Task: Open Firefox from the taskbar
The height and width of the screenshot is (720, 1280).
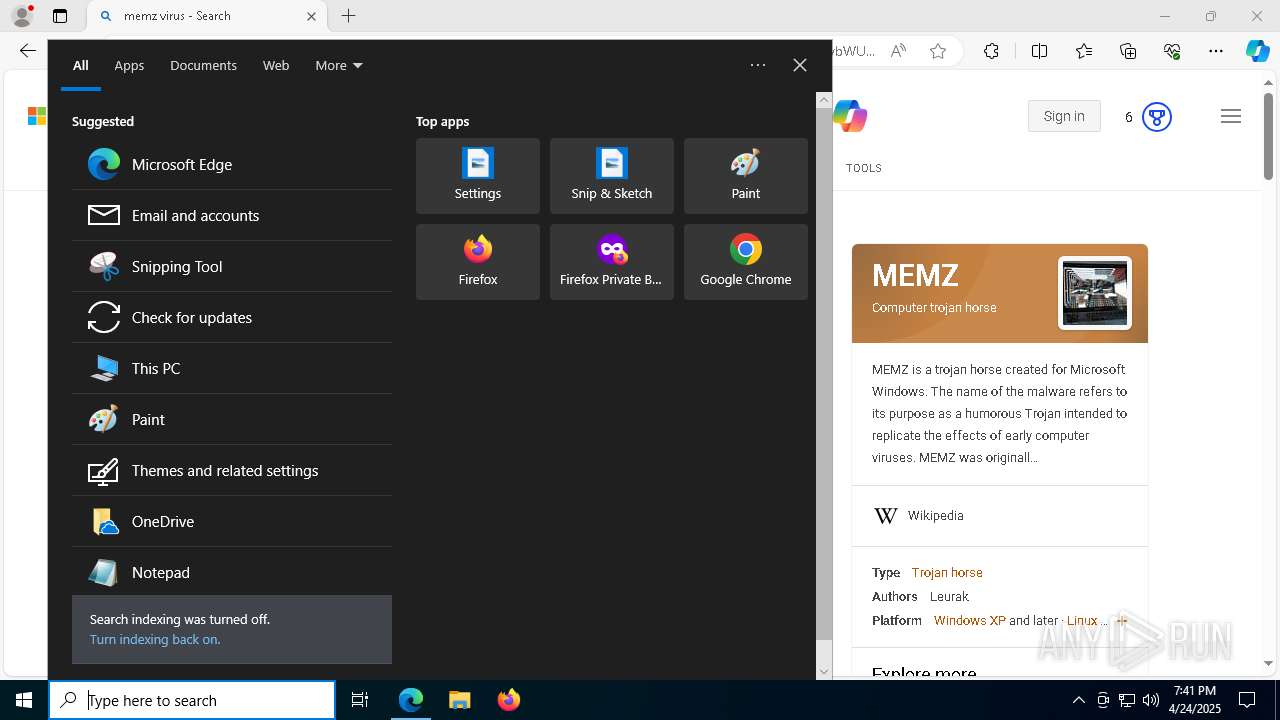Action: point(509,700)
